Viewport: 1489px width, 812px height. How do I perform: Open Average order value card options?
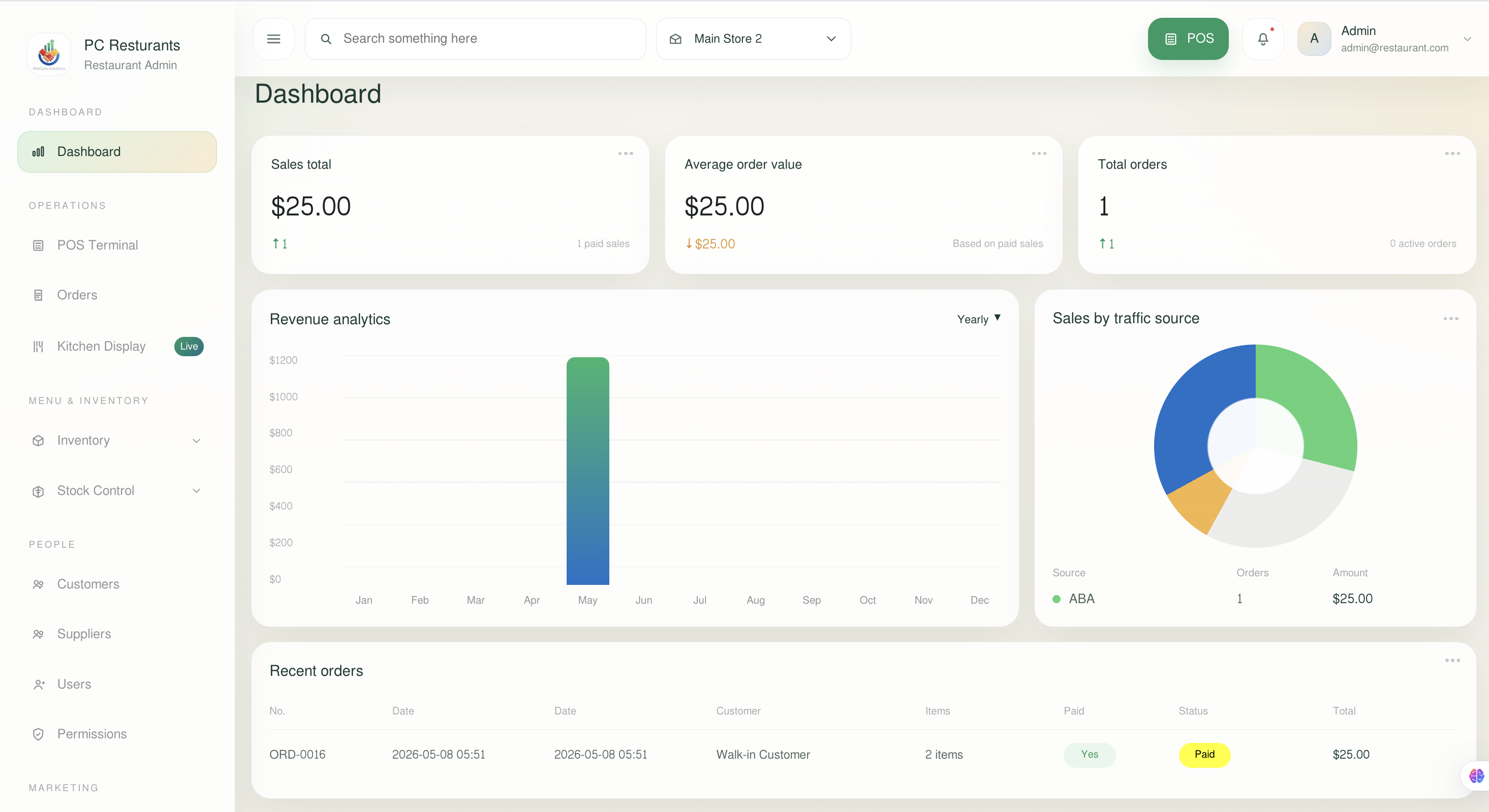[1039, 154]
